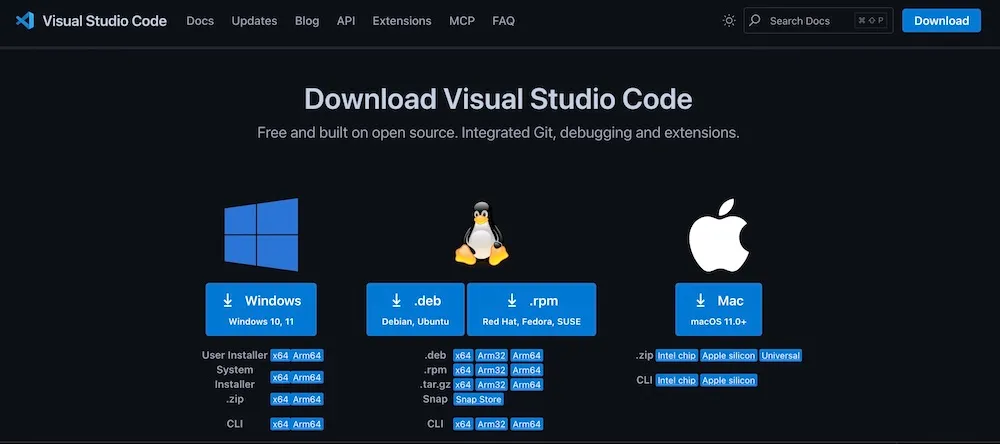Download the .deb package for Debian, Ubuntu
This screenshot has height=444, width=1000.
(415, 308)
